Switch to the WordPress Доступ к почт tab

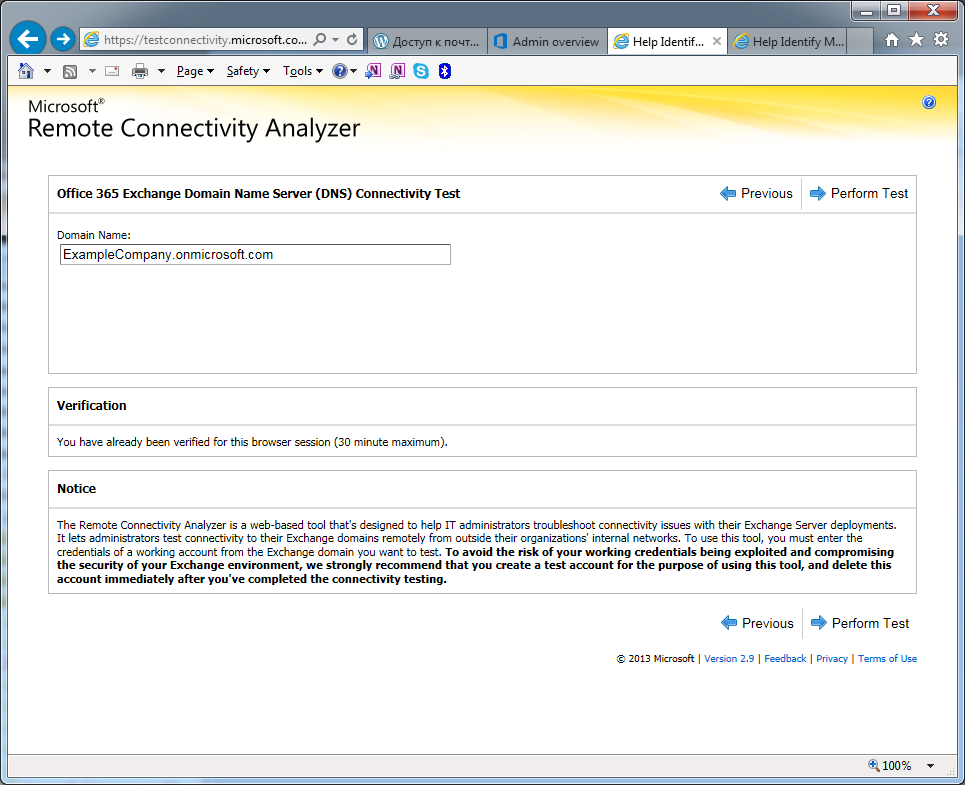point(427,41)
